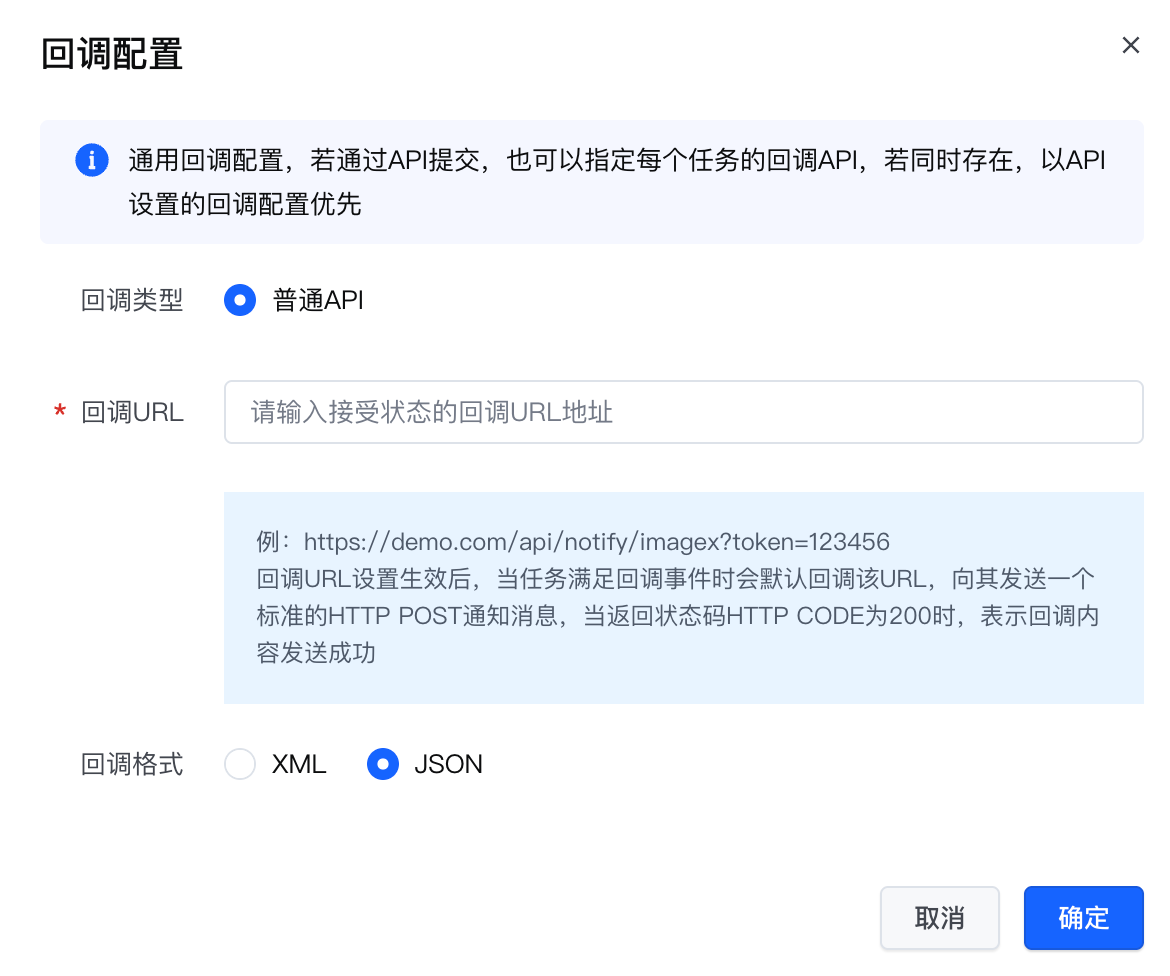
Task: Click the blue info icon in the banner
Action: coord(92,160)
